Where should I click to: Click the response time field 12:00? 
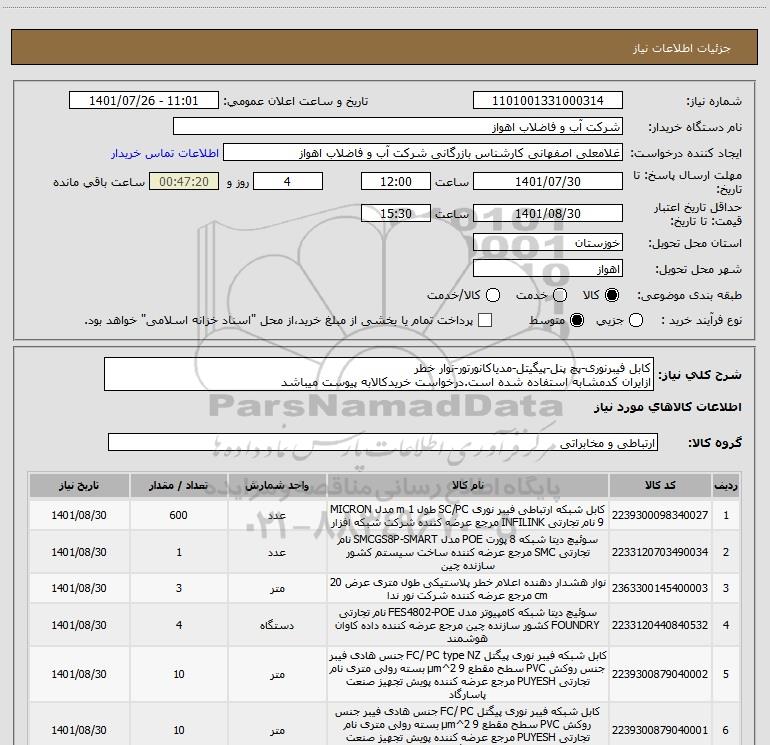[x=396, y=181]
